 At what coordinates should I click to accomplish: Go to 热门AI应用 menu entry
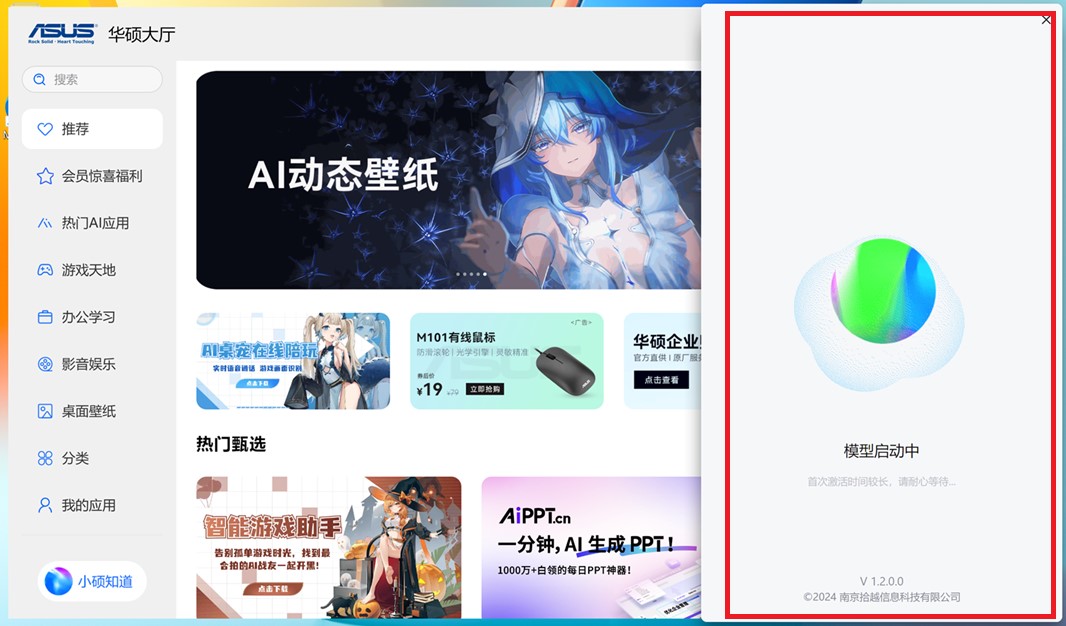[92, 223]
